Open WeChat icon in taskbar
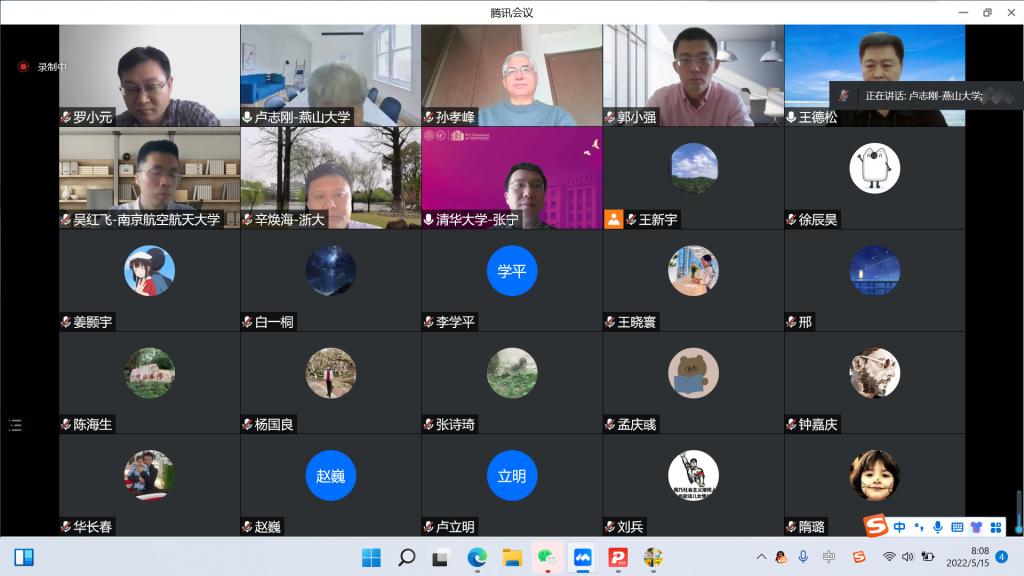Screen dimensions: 1024x576 pos(547,557)
